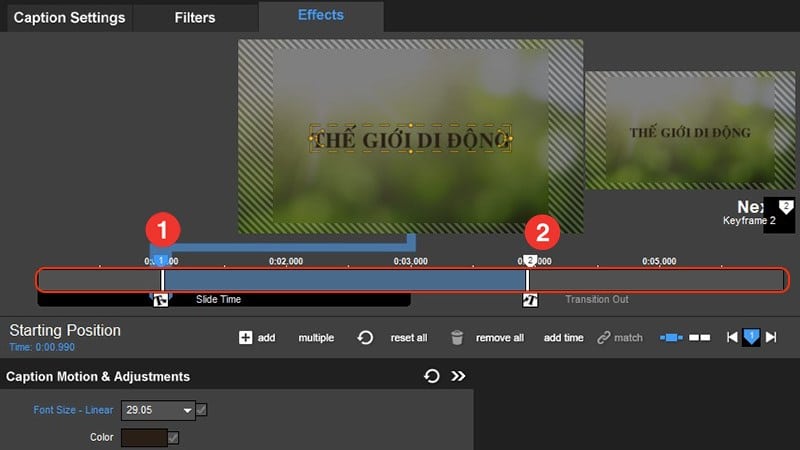Click the keyframe 2 transition icon below timeline
This screenshot has width=800, height=450.
(x=530, y=300)
